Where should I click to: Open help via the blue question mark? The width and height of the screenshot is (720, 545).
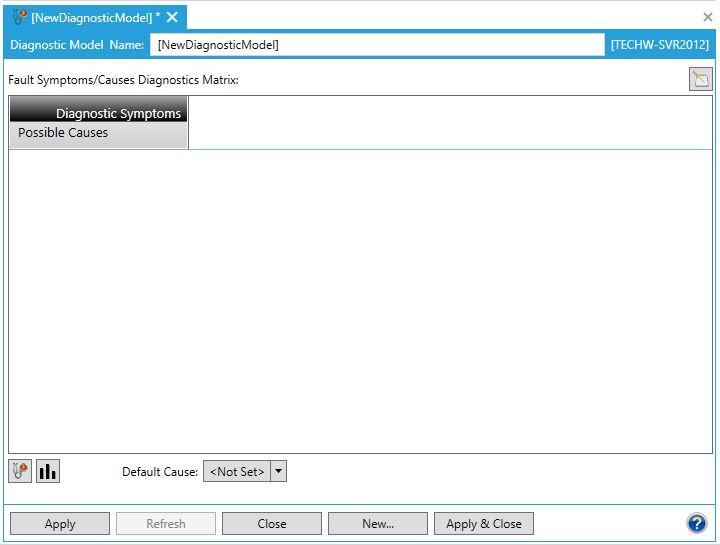[x=696, y=523]
